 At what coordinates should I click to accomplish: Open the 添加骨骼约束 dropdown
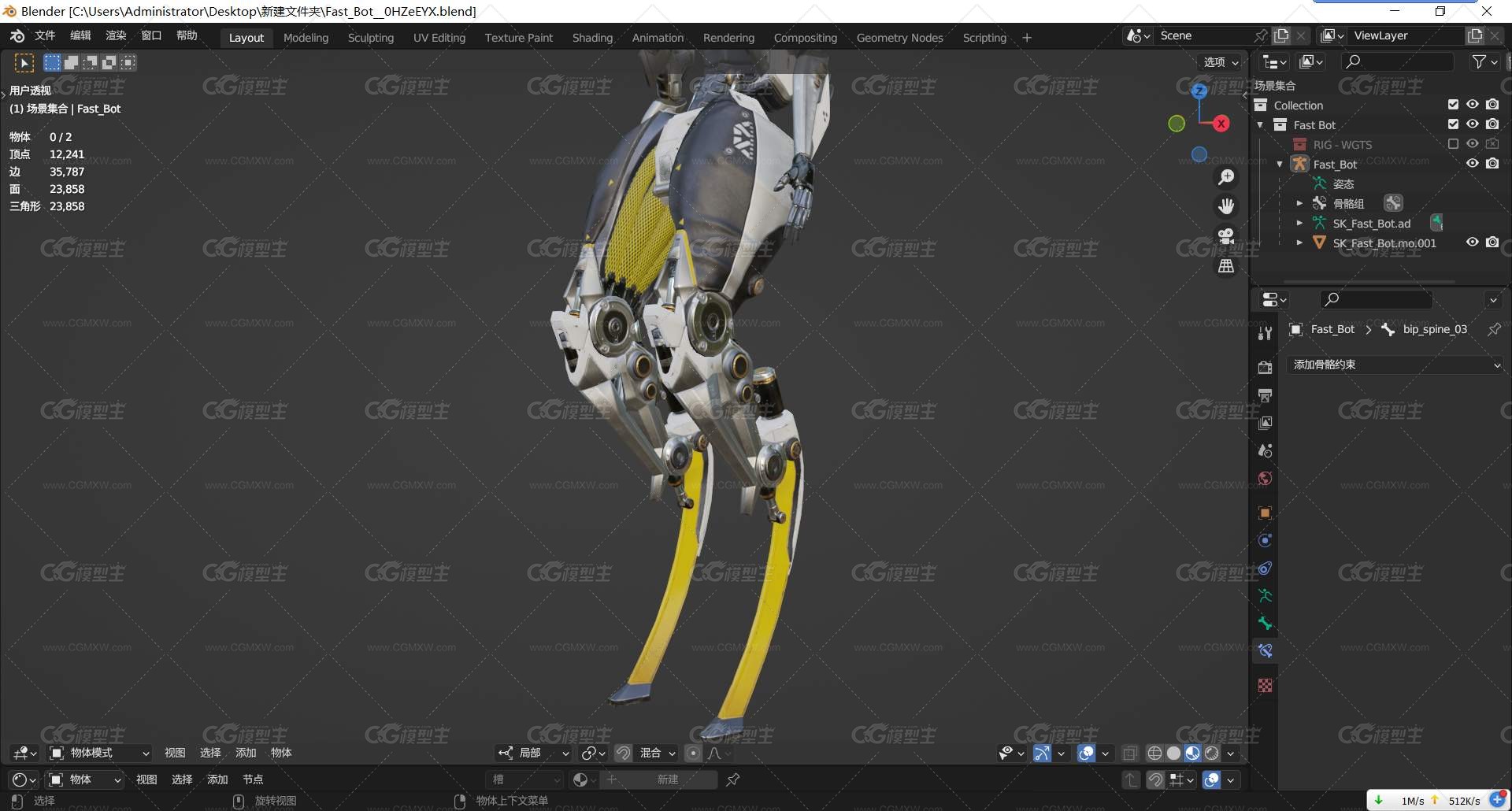tap(1395, 365)
